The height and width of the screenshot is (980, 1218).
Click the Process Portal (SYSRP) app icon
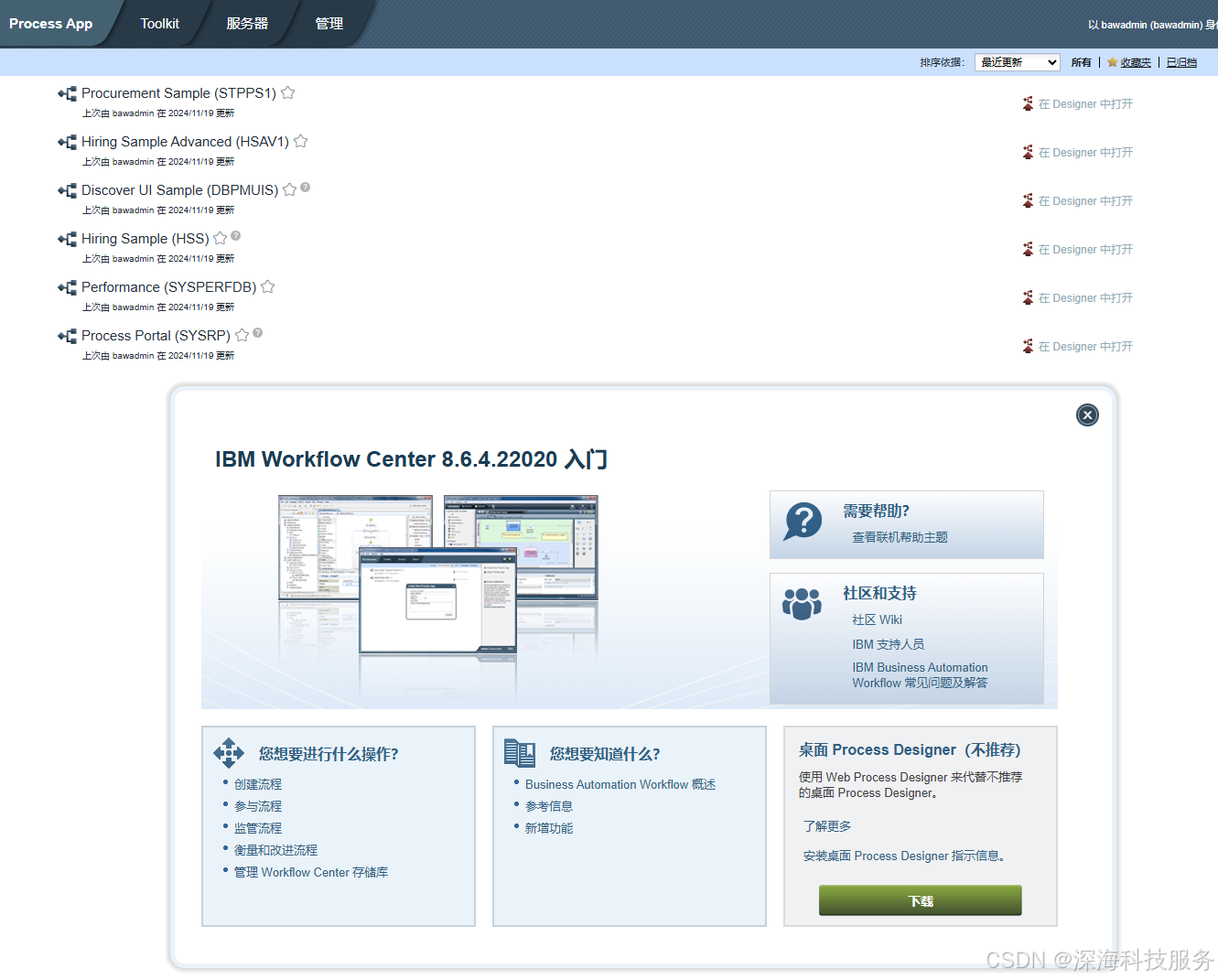pyautogui.click(x=67, y=336)
